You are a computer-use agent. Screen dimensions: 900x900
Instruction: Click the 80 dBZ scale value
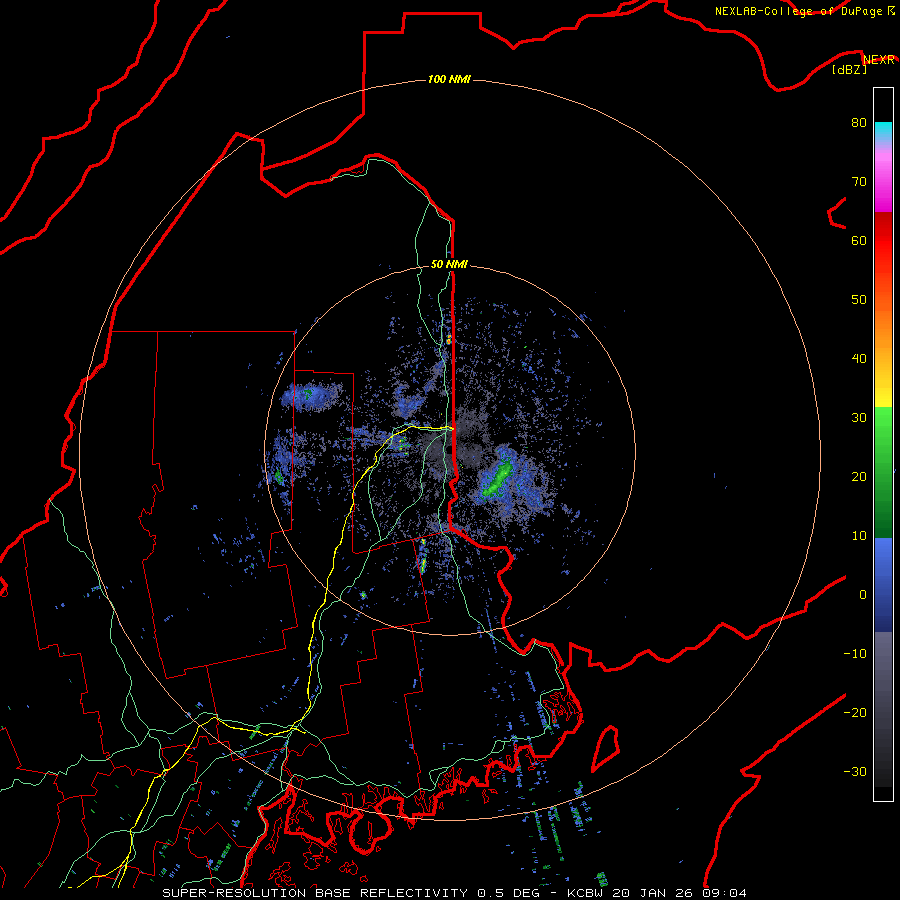point(859,123)
